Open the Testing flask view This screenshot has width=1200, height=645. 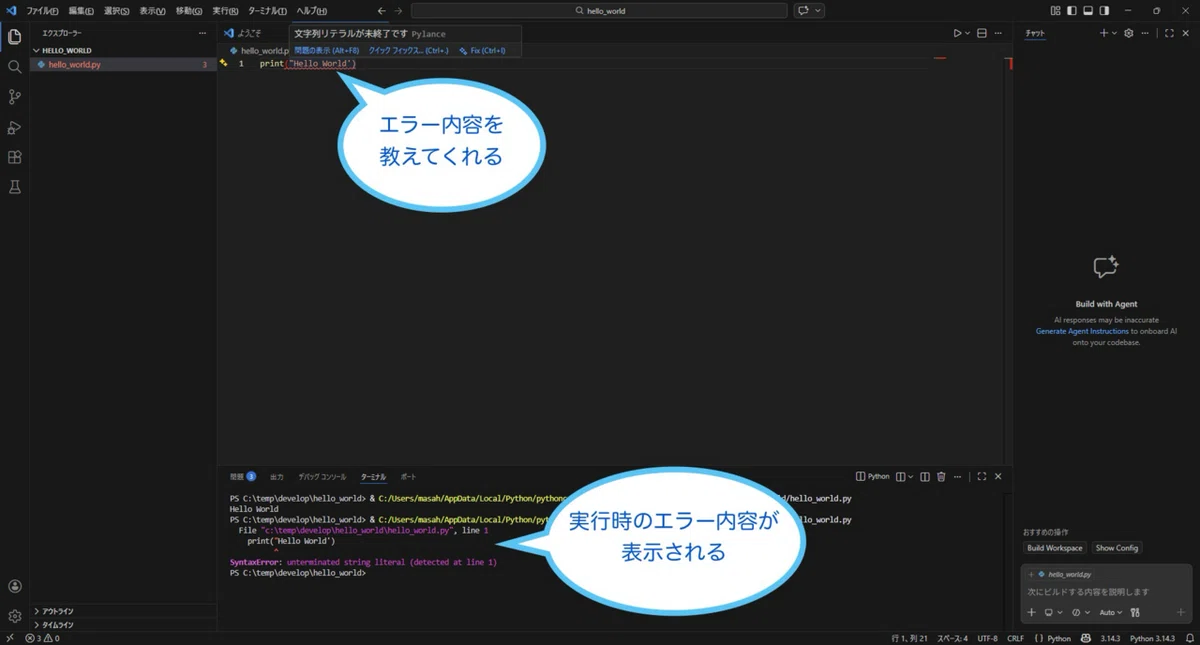pyautogui.click(x=14, y=187)
